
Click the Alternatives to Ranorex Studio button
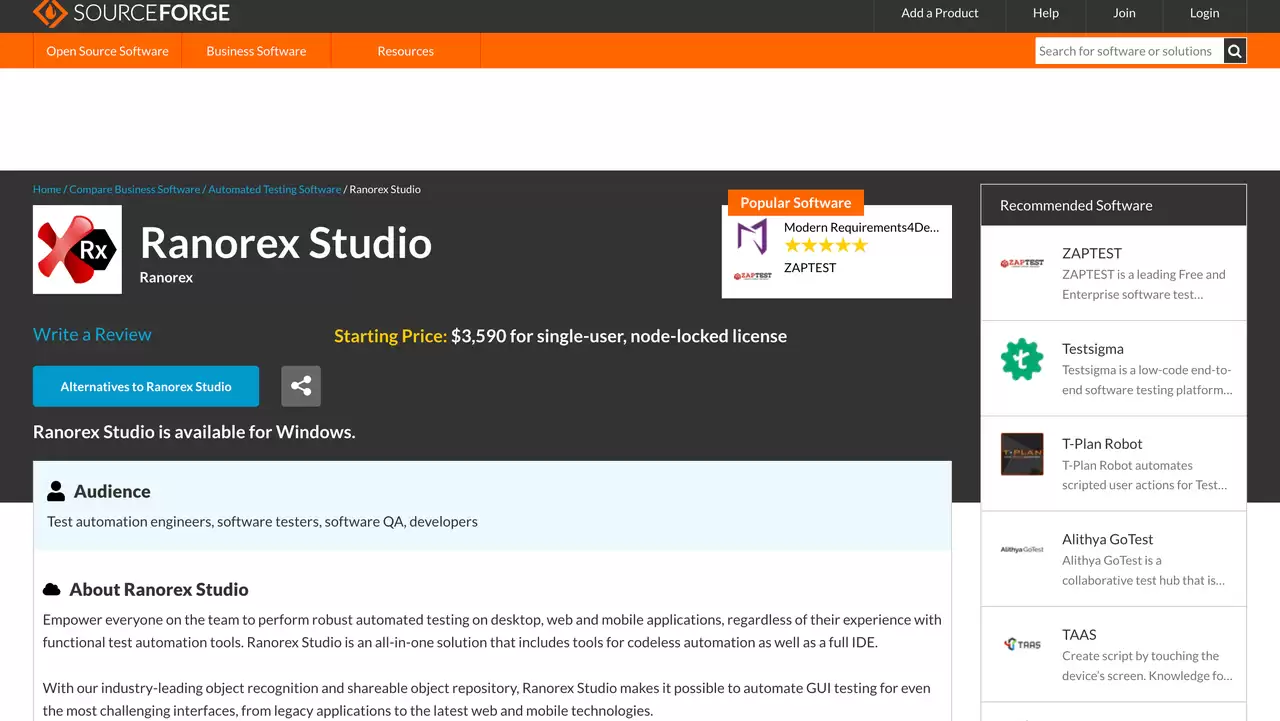(x=146, y=386)
